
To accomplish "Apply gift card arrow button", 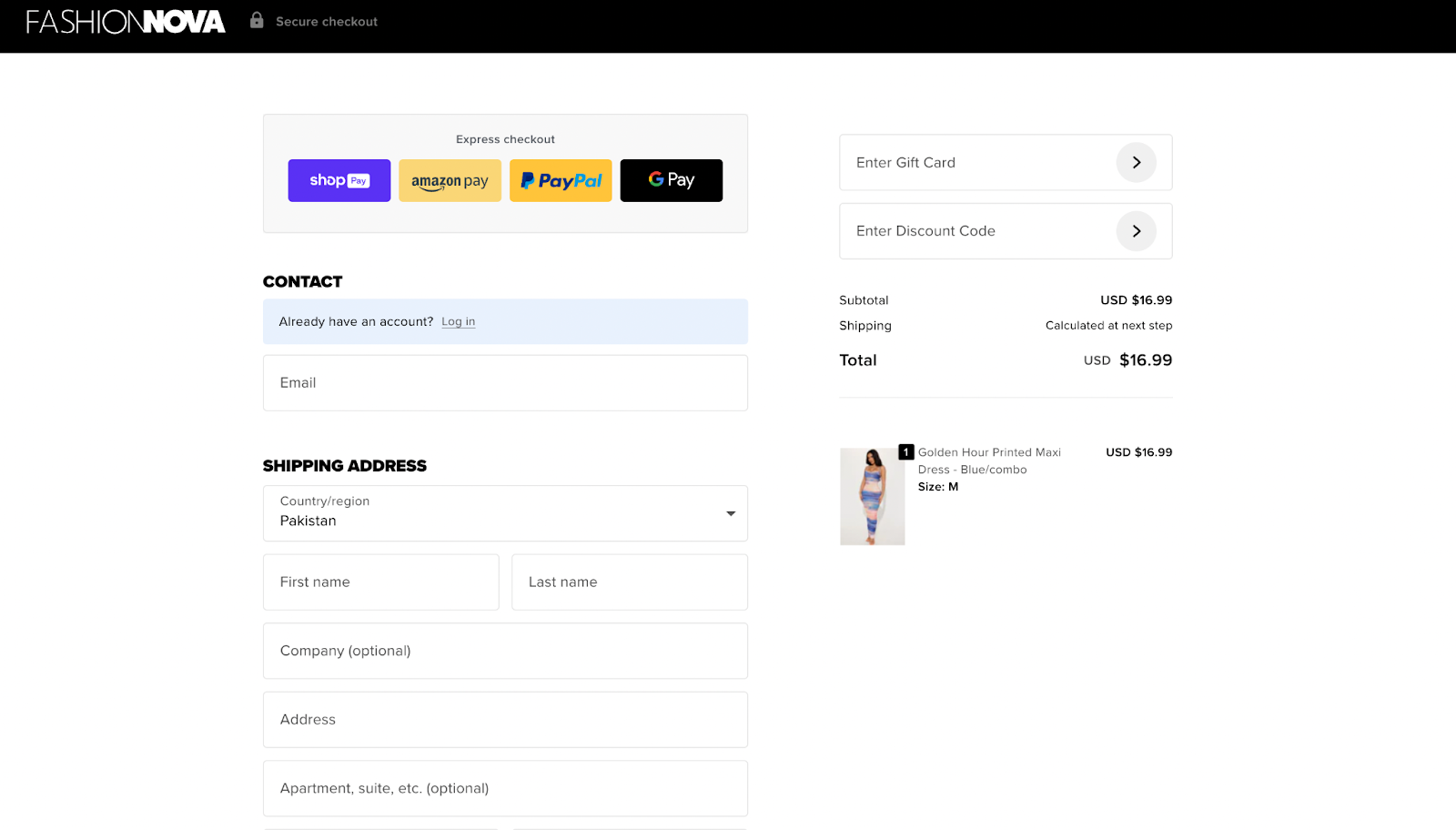I will tap(1137, 163).
